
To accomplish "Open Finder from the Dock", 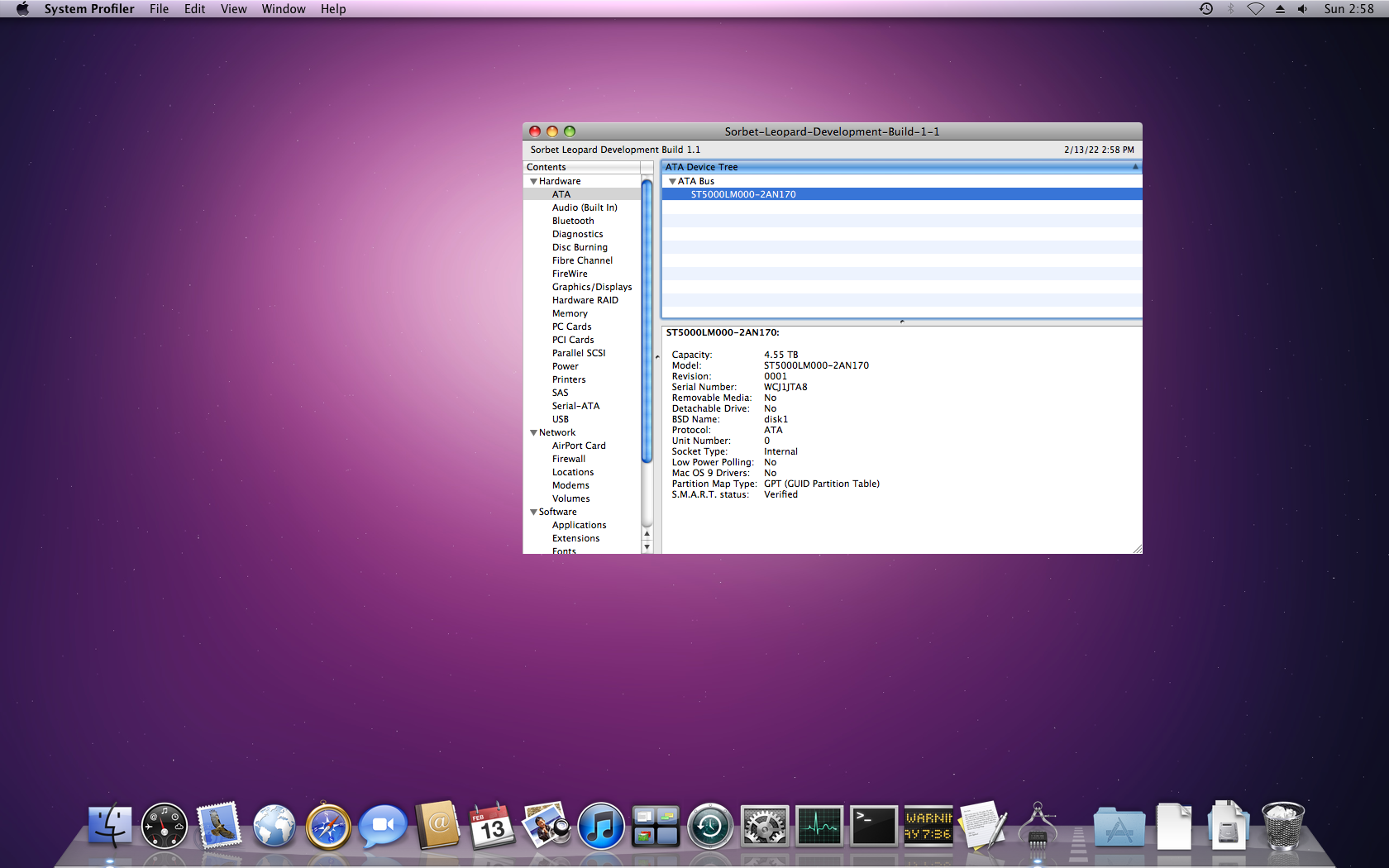I will click(110, 826).
